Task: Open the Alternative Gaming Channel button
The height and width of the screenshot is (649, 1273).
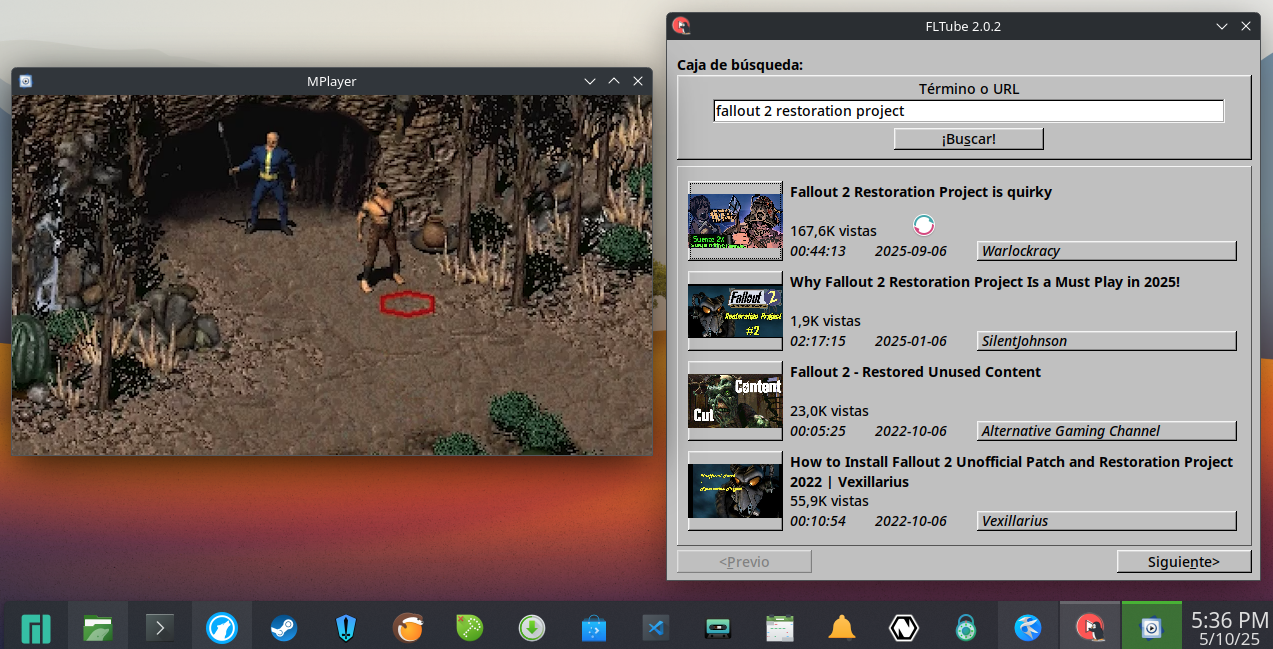Action: [1106, 431]
